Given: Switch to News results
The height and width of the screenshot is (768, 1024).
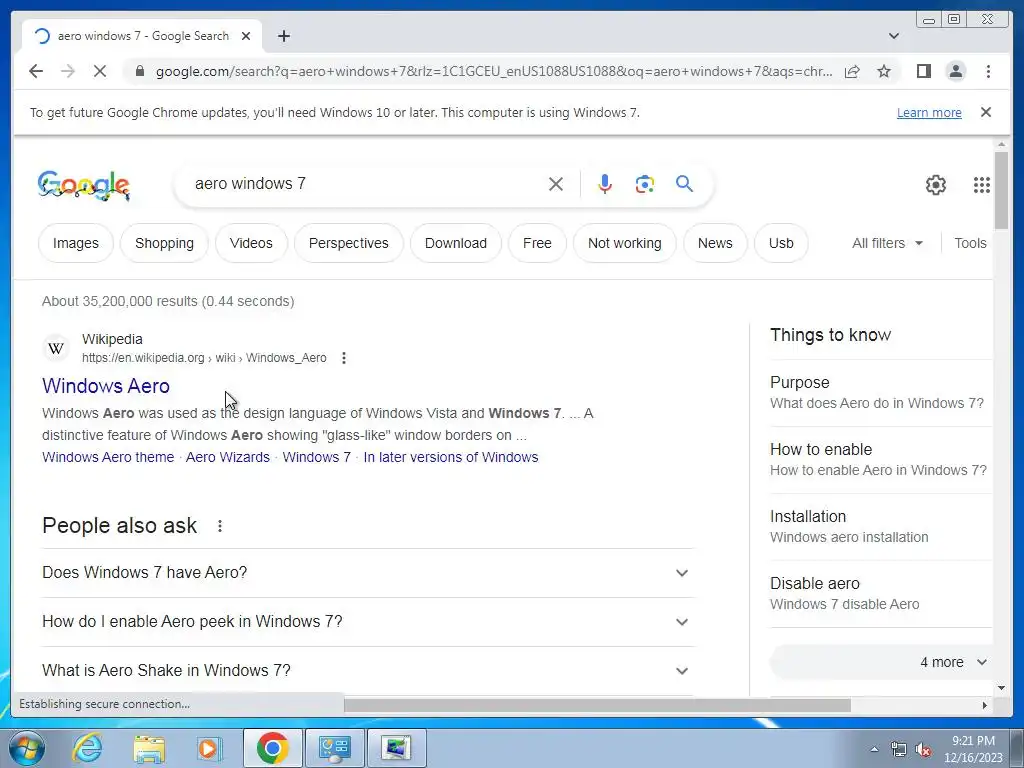Looking at the screenshot, I should (x=715, y=243).
